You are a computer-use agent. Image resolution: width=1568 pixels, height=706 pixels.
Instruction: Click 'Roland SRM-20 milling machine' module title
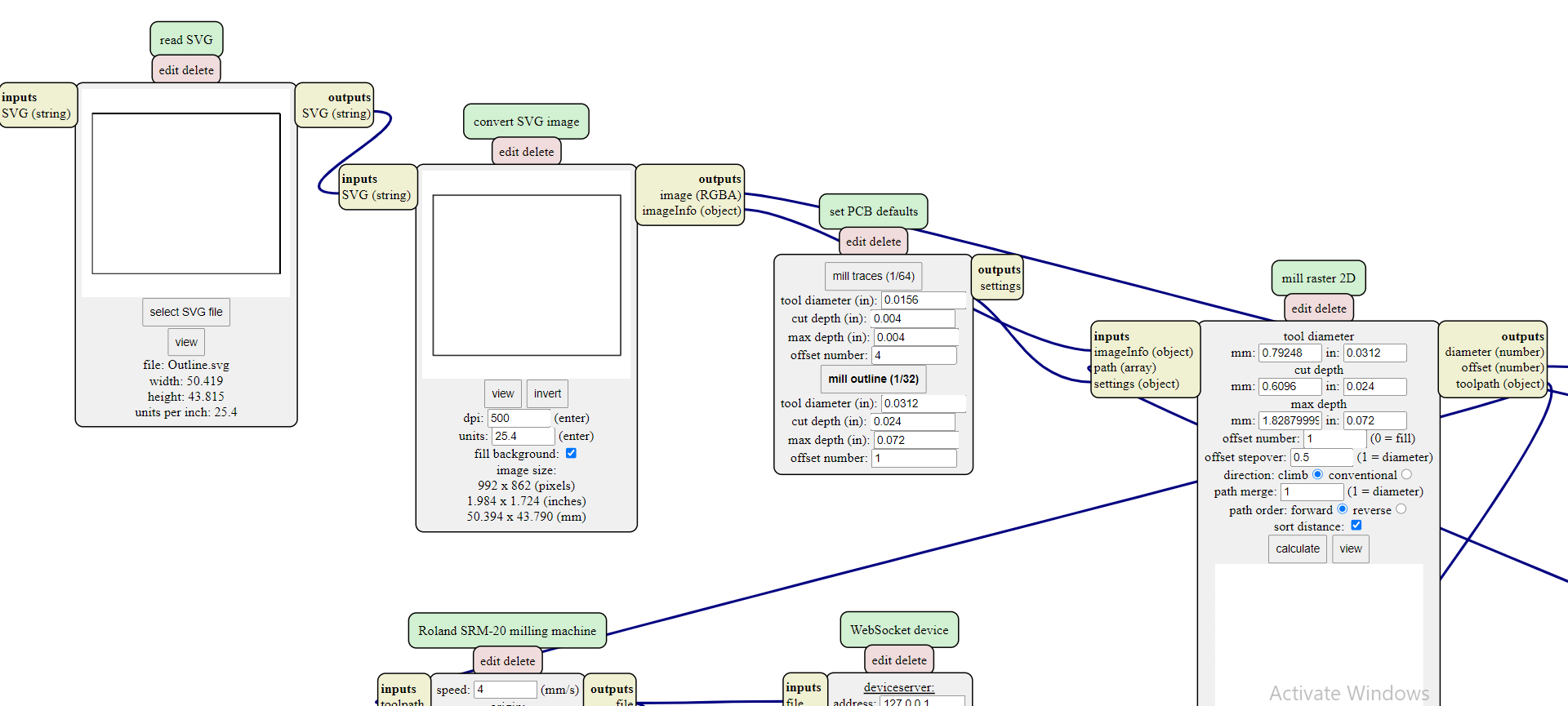coord(507,630)
